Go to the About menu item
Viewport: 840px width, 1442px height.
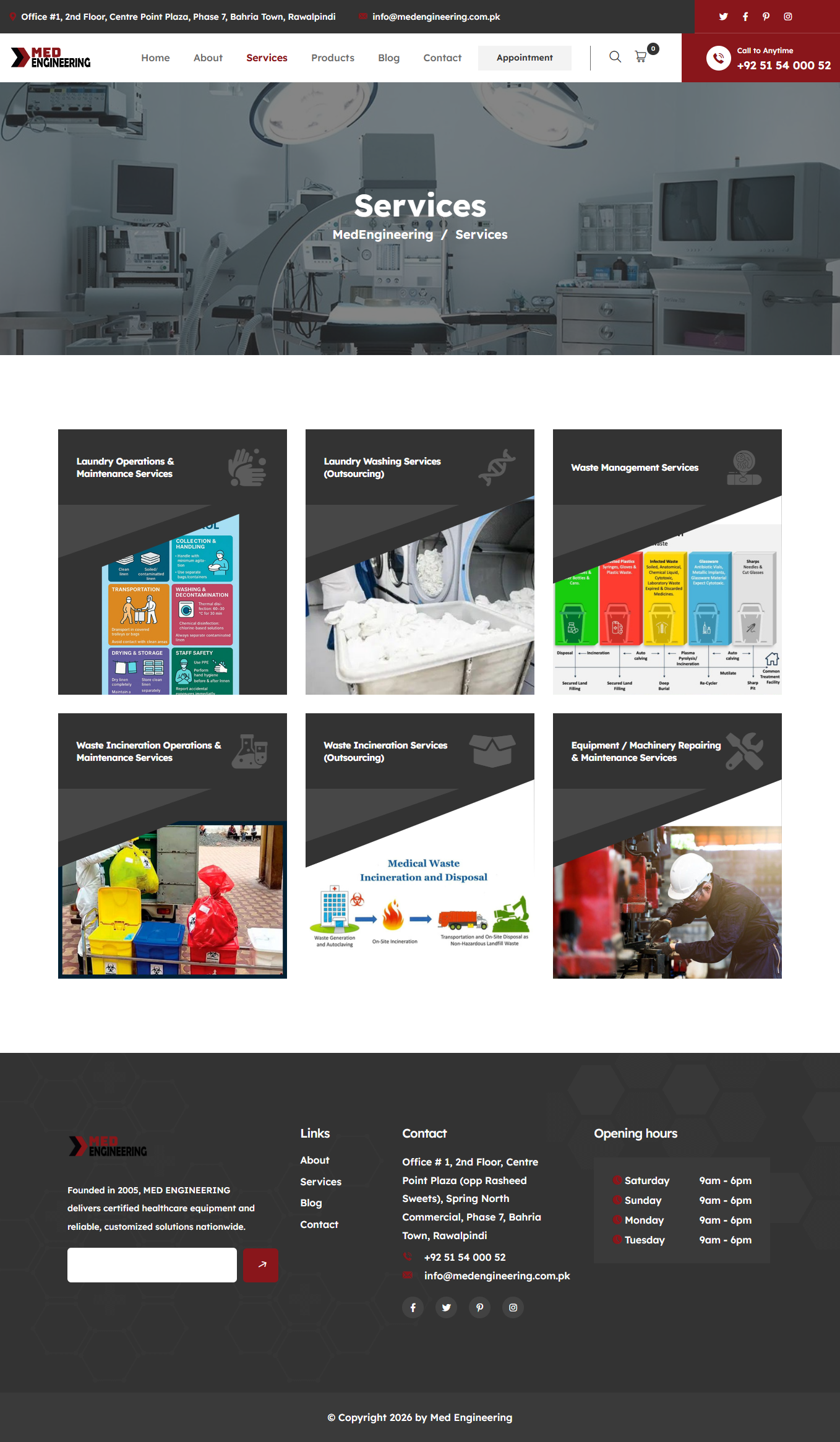tap(208, 58)
